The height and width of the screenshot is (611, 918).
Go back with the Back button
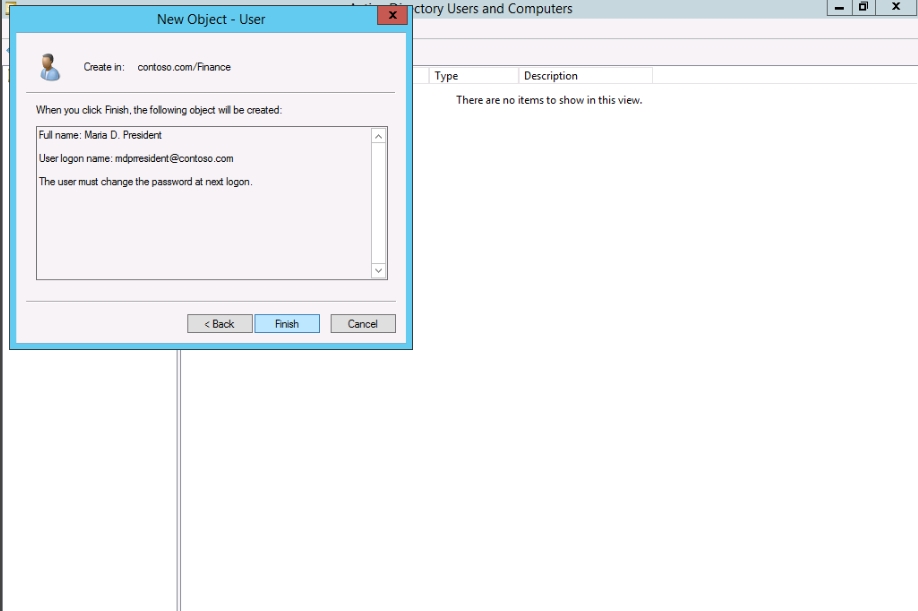[x=219, y=324]
